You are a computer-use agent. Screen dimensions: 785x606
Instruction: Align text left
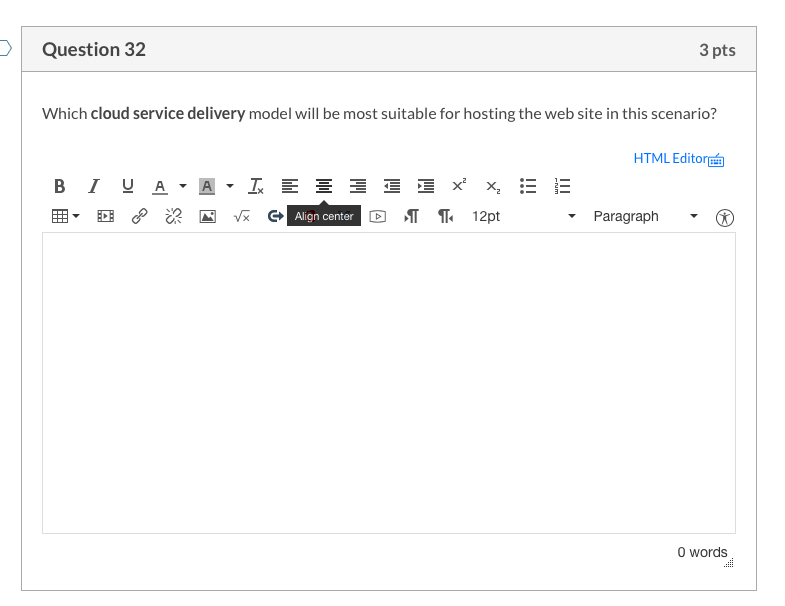pos(290,186)
